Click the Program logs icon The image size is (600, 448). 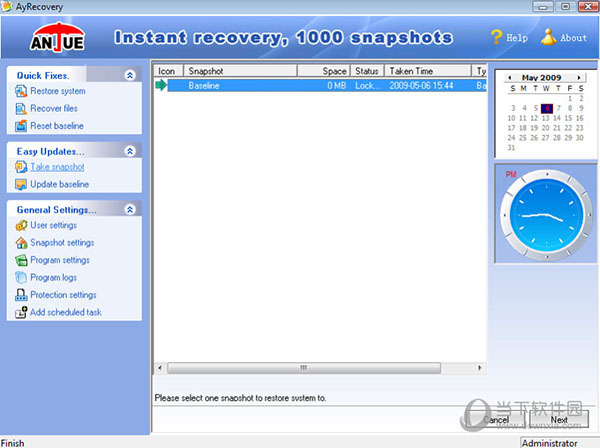(21, 278)
